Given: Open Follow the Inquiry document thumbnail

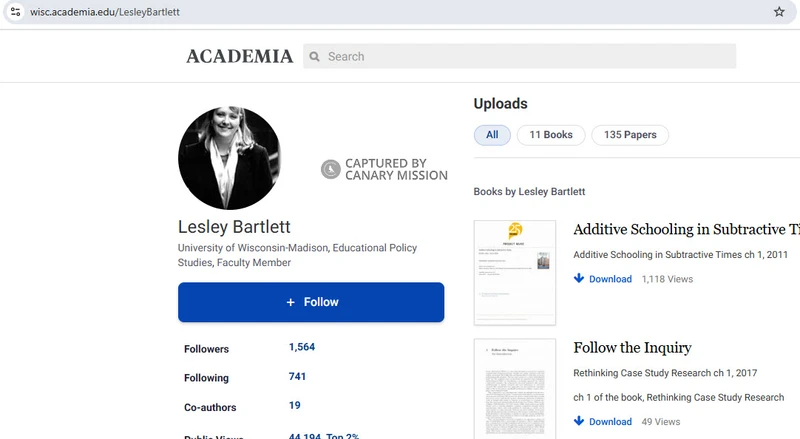Looking at the screenshot, I should tap(514, 388).
